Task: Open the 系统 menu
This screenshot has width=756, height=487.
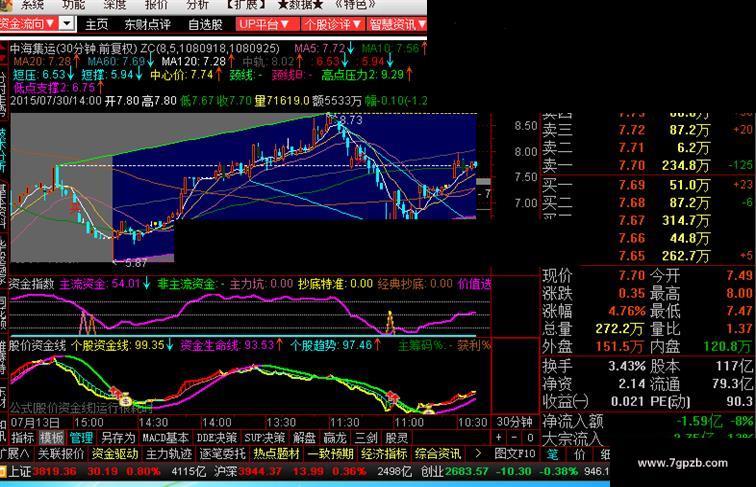Action: click(32, 5)
